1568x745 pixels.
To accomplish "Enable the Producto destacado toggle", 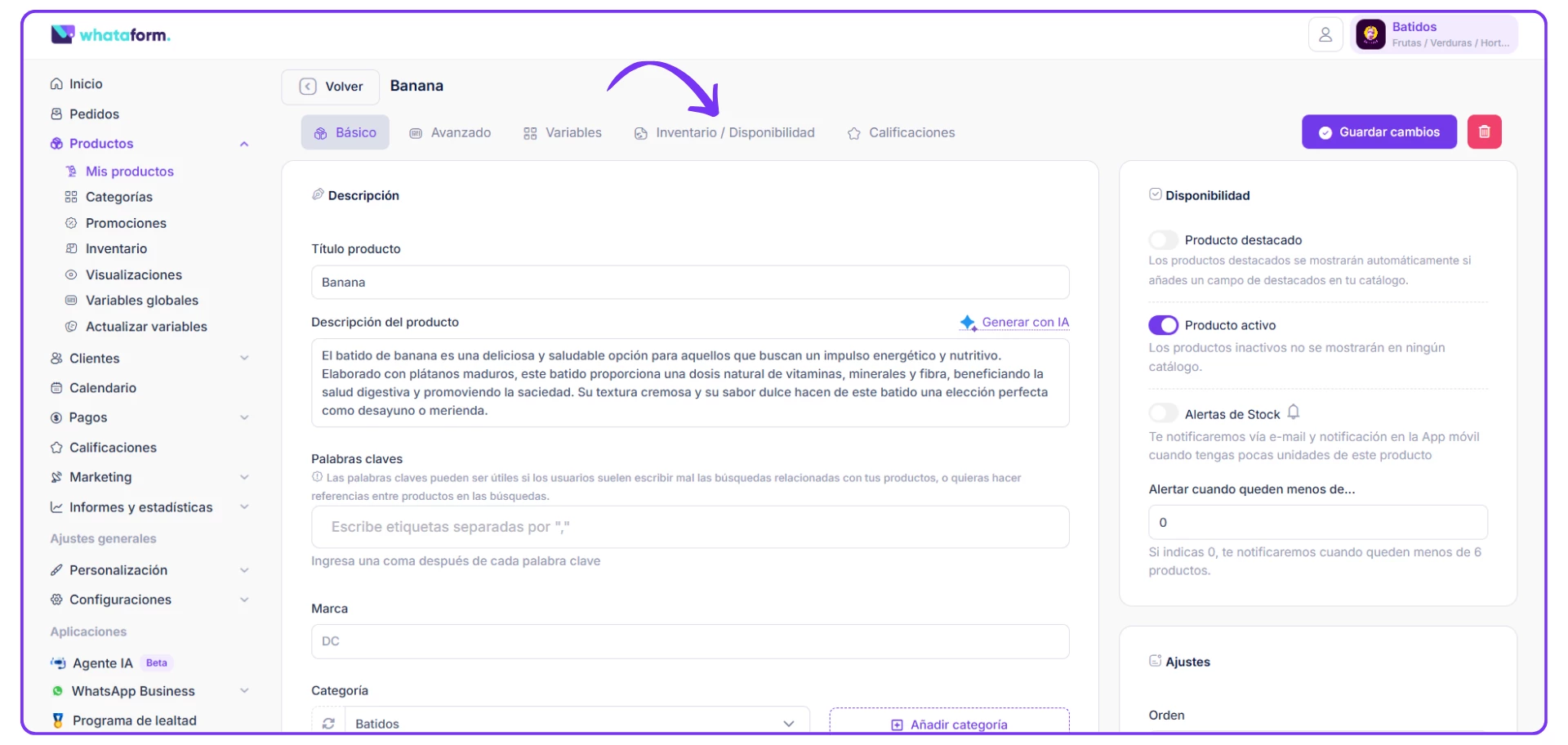I will [x=1163, y=240].
